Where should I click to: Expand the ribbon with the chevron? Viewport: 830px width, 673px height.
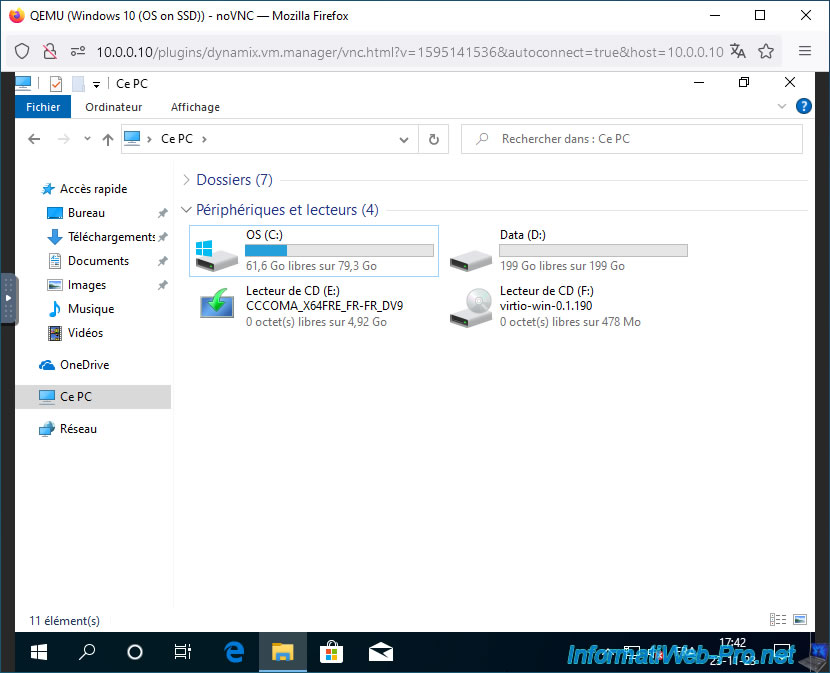pyautogui.click(x=782, y=106)
